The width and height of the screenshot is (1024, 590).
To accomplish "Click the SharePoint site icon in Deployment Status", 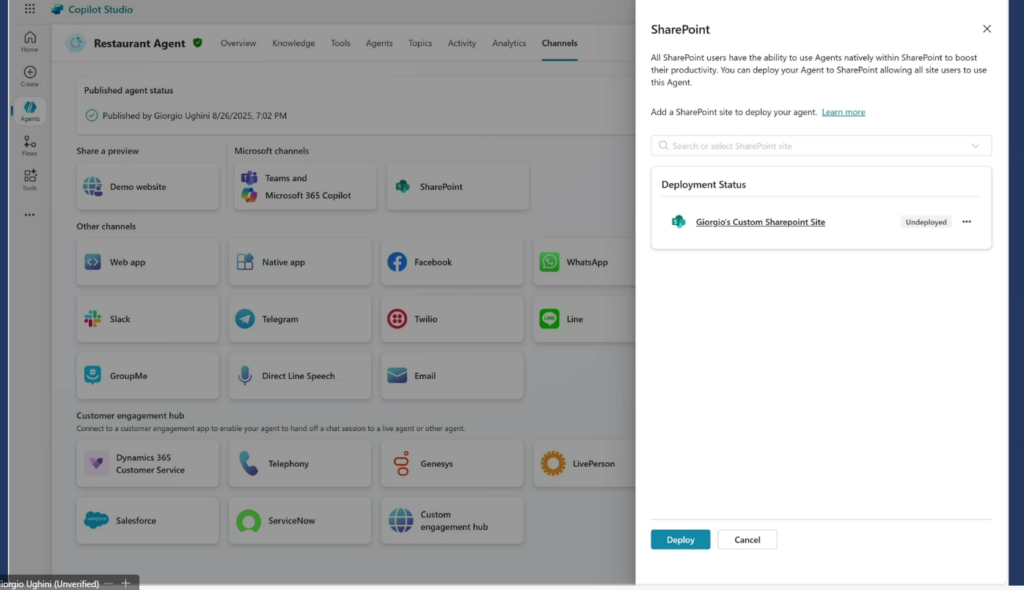I will tap(679, 222).
